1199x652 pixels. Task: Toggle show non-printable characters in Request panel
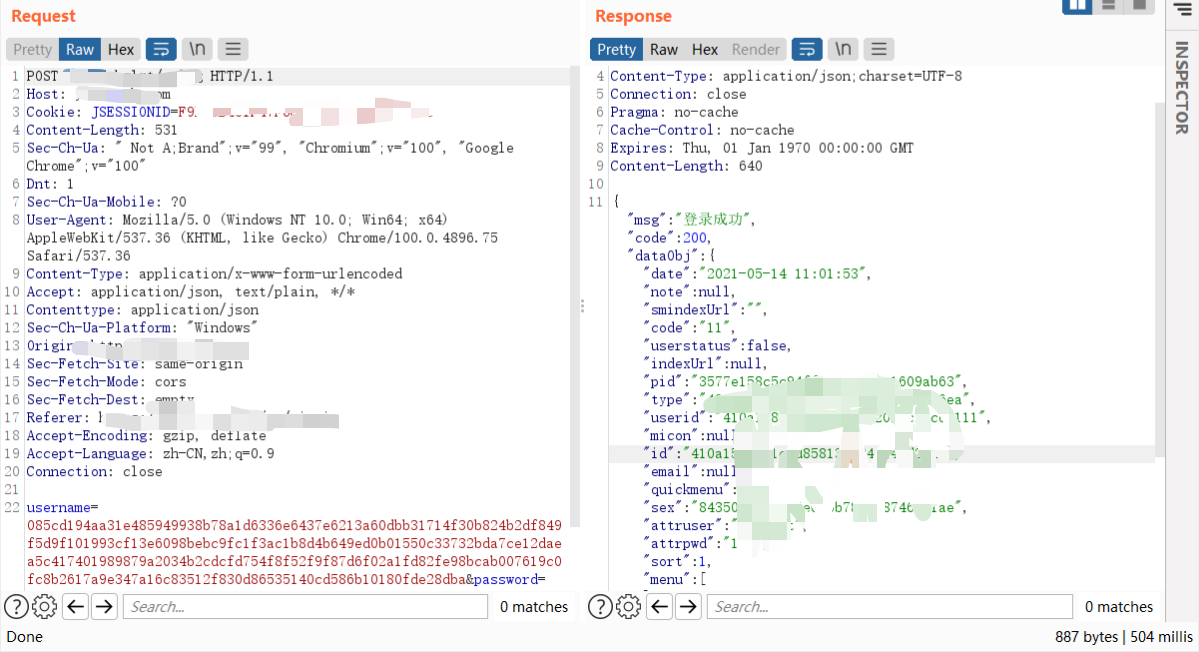click(197, 49)
